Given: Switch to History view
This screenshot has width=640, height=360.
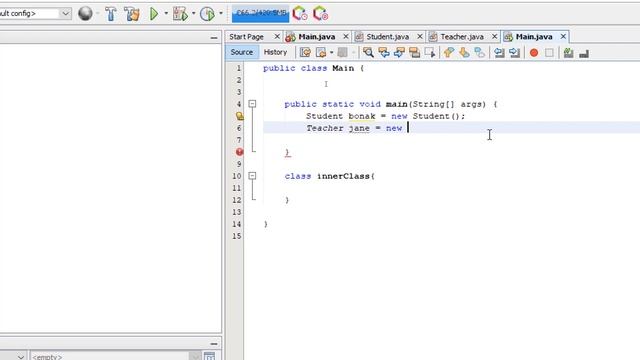Looking at the screenshot, I should [x=276, y=52].
